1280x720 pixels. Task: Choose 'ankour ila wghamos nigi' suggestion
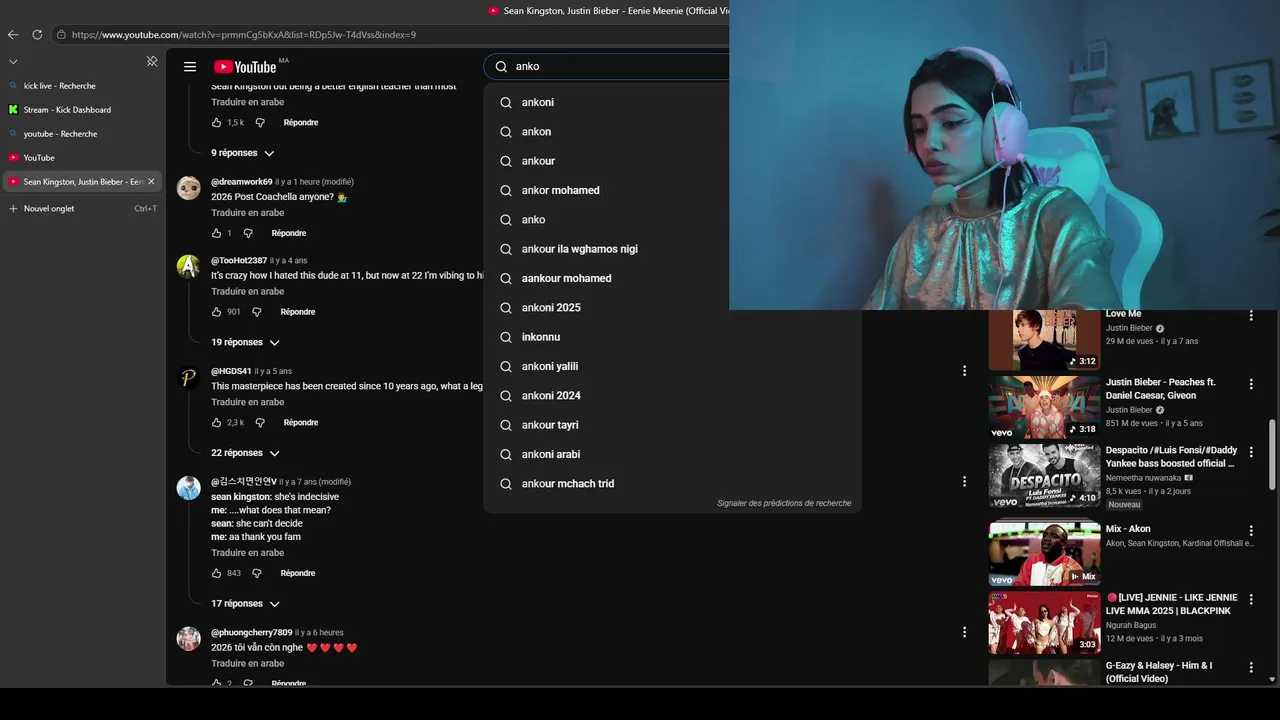pyautogui.click(x=672, y=249)
